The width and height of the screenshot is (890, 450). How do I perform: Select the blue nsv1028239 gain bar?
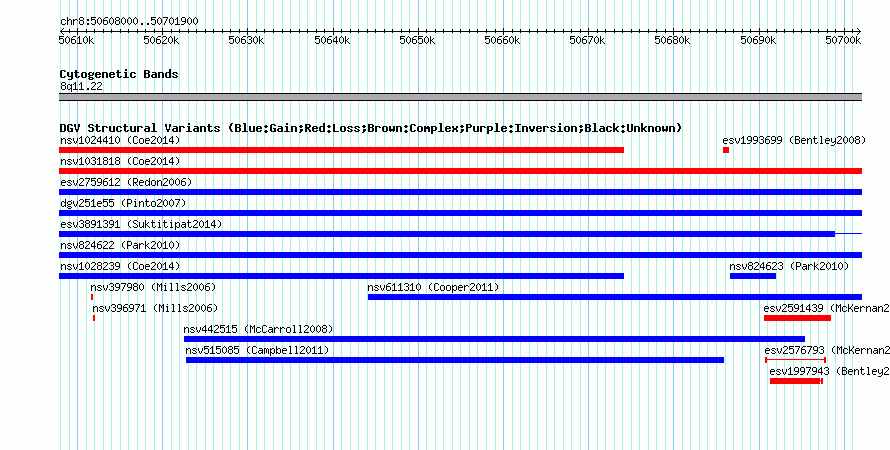tap(342, 276)
